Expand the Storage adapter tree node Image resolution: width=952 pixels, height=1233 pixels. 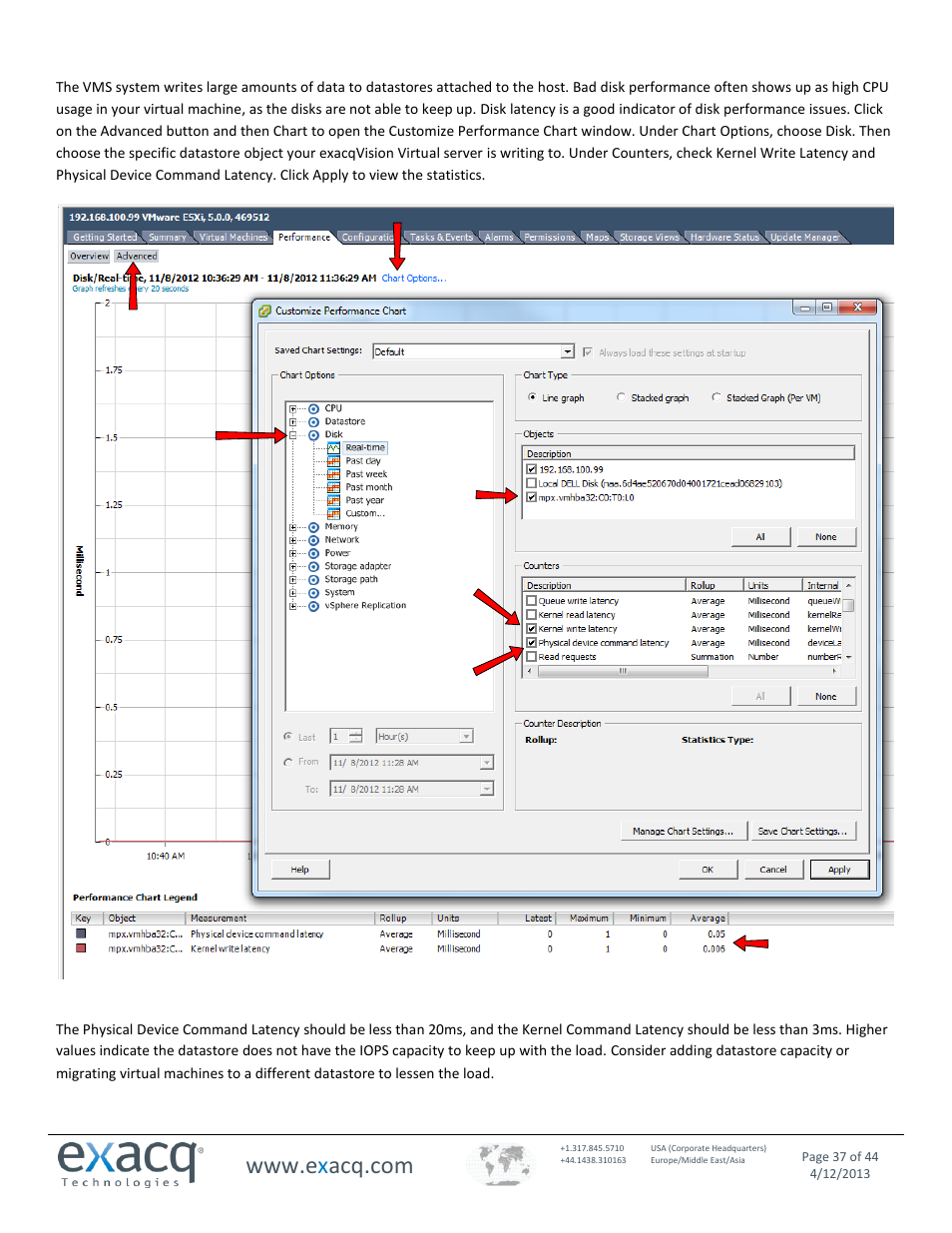[293, 566]
